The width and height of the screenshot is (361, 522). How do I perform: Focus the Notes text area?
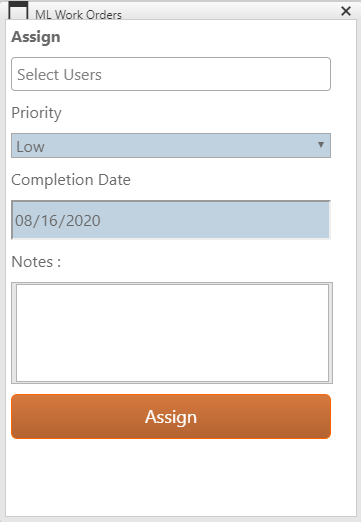pos(172,333)
